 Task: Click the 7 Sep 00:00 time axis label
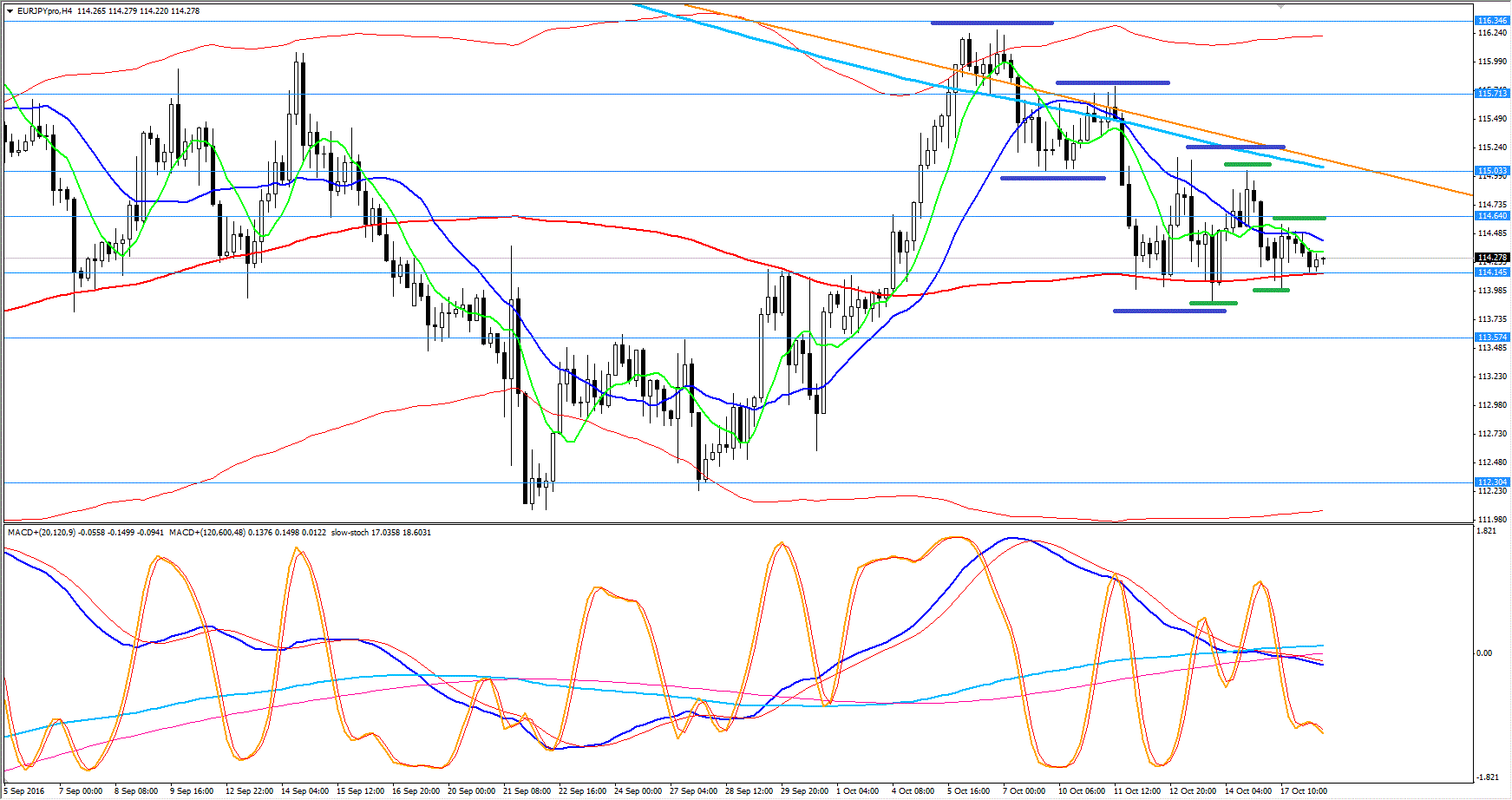coord(81,791)
